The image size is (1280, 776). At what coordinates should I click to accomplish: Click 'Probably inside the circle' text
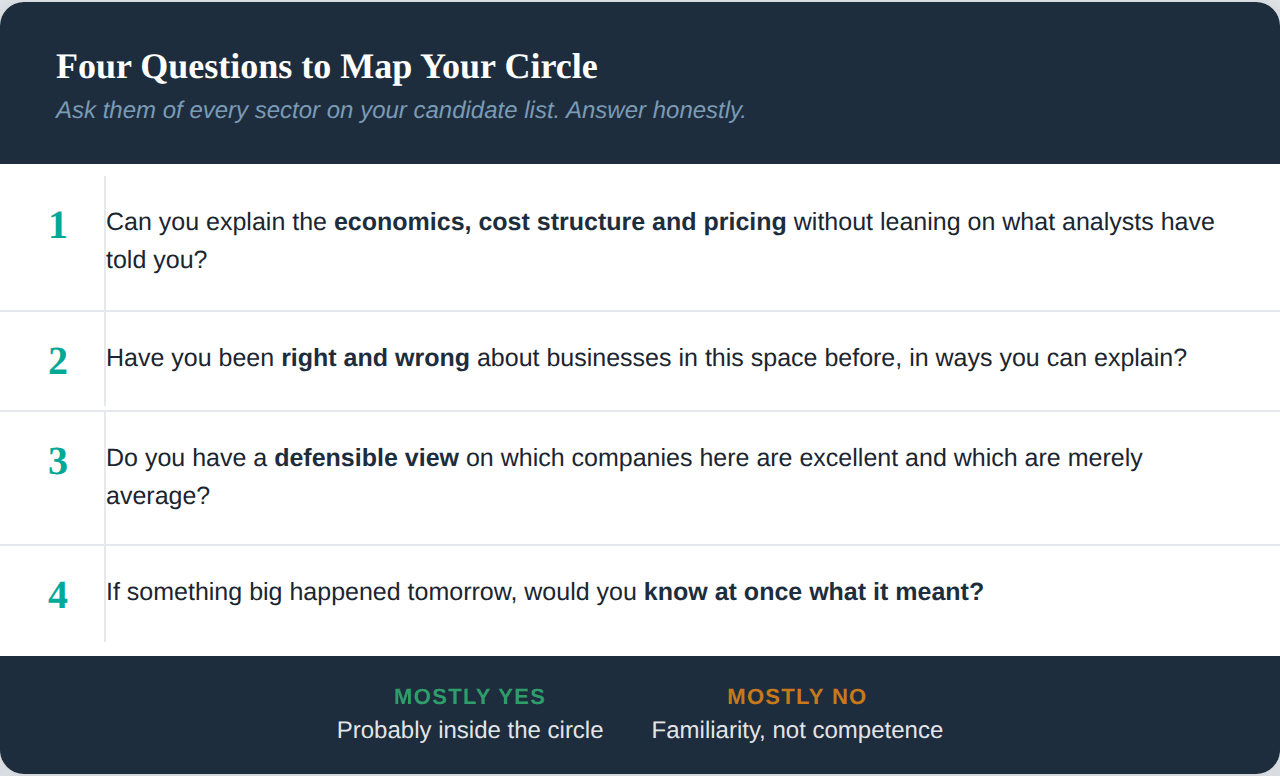pyautogui.click(x=470, y=730)
